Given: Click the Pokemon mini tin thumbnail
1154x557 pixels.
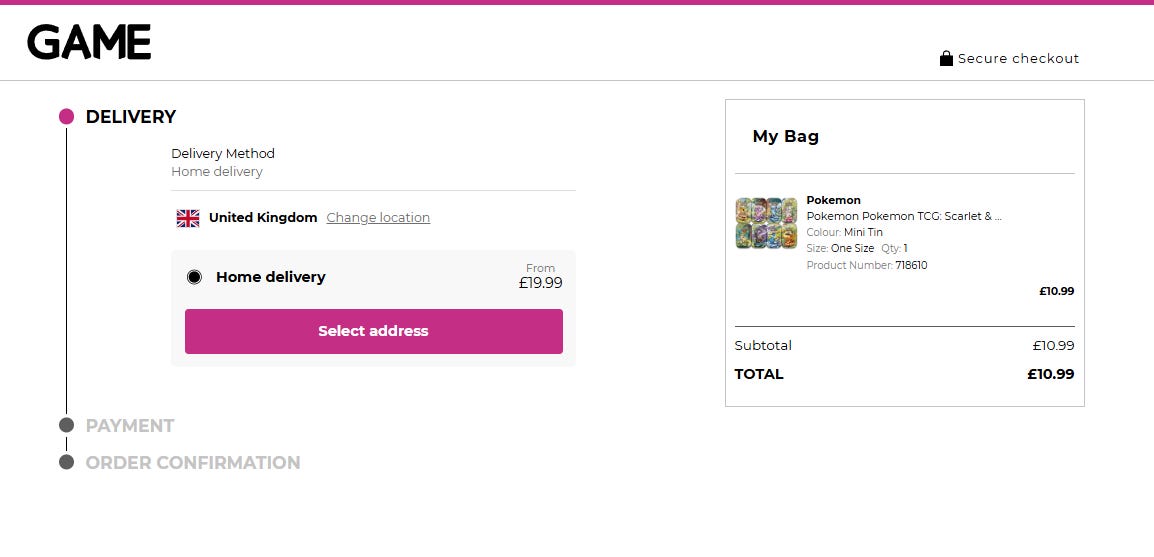Looking at the screenshot, I should click(766, 223).
